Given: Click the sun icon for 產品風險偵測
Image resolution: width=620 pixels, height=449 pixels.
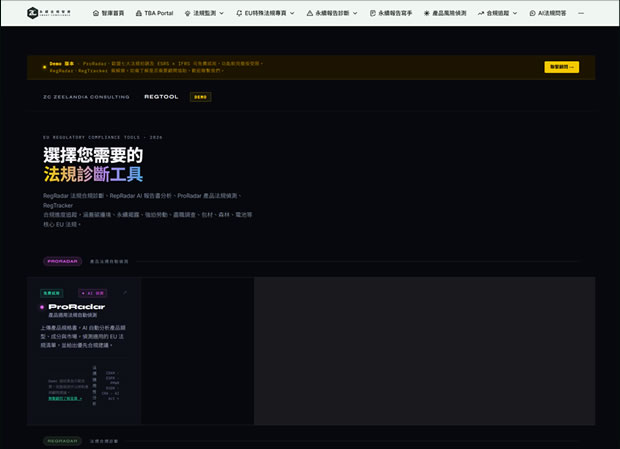Looking at the screenshot, I should 427,13.
